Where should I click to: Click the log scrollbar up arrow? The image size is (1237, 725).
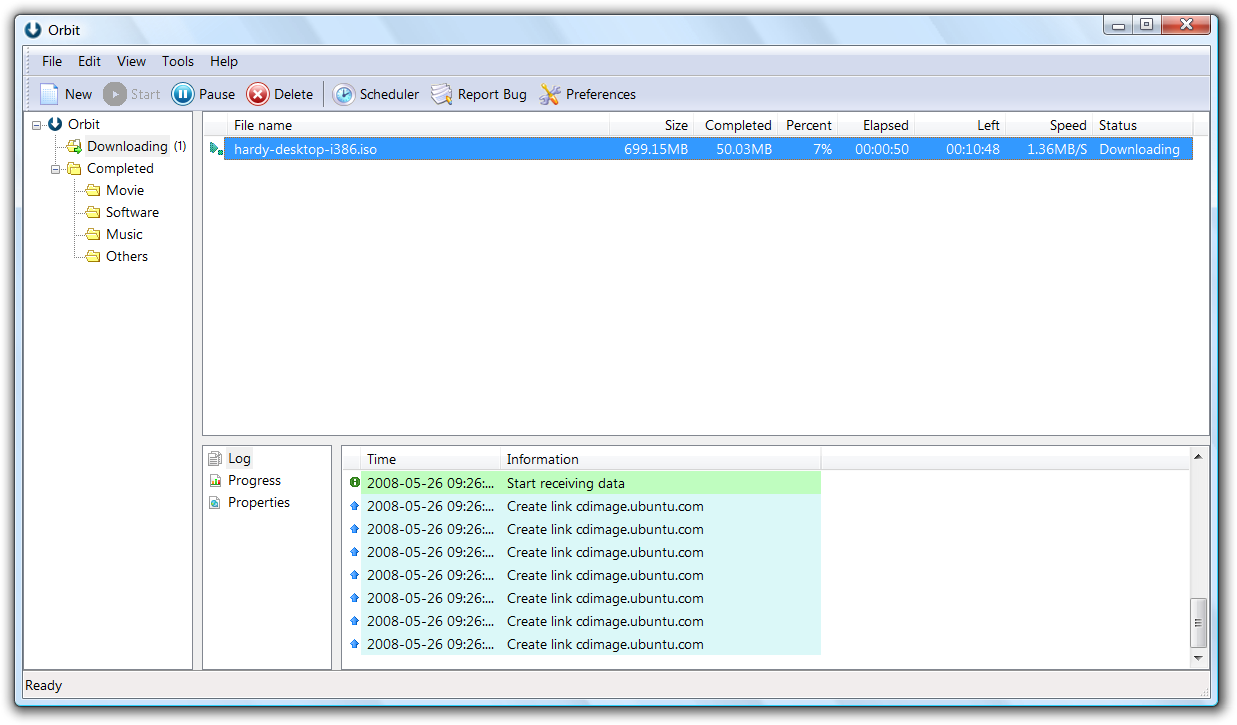click(x=1199, y=456)
